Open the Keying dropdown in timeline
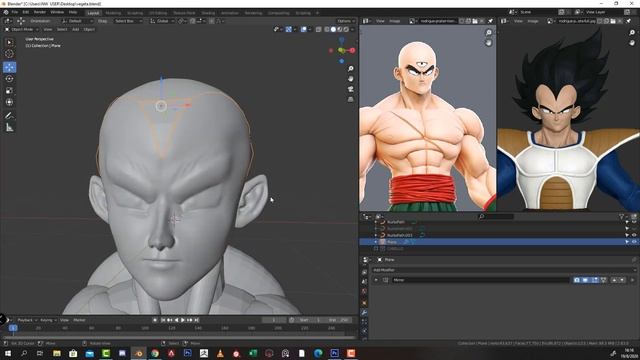The height and width of the screenshot is (360, 640). click(48, 320)
